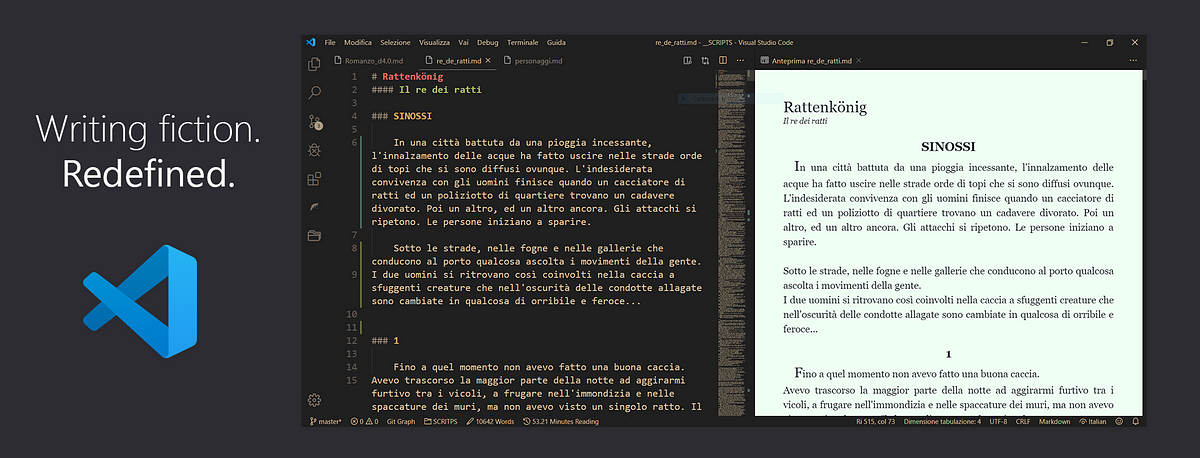Image resolution: width=1200 pixels, height=458 pixels.
Task: Click the Git Graph status bar button
Action: (401, 422)
